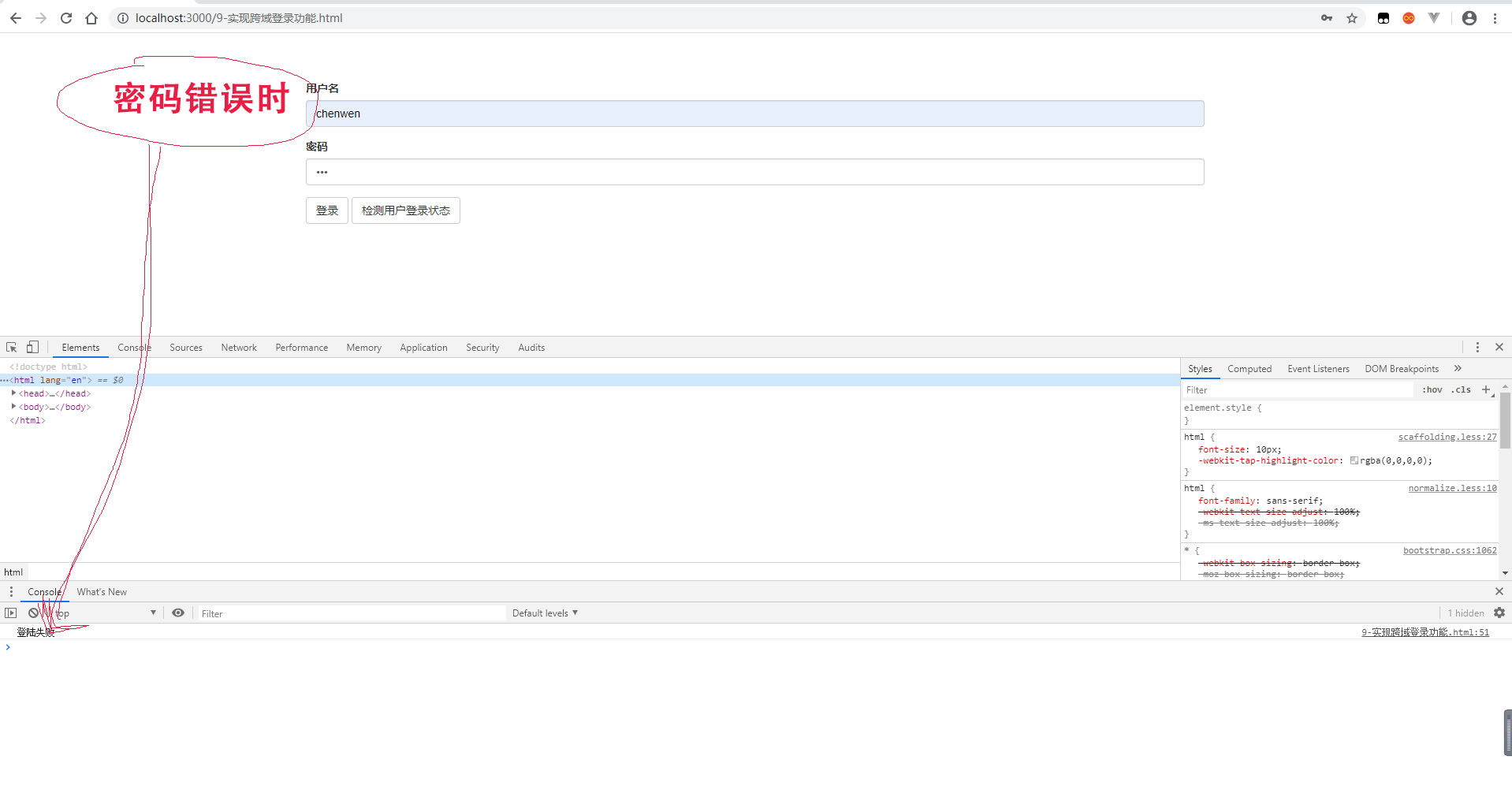This screenshot has height=797, width=1512.
Task: Open the bootstrap.css:1062 source link
Action: pos(1450,550)
